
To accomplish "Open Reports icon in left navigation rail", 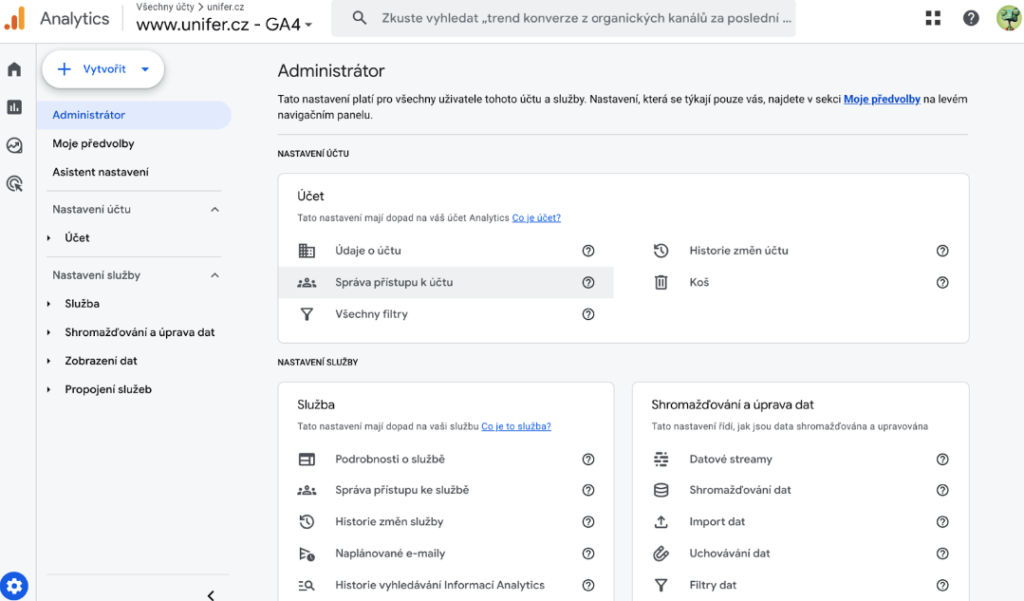I will [x=14, y=107].
